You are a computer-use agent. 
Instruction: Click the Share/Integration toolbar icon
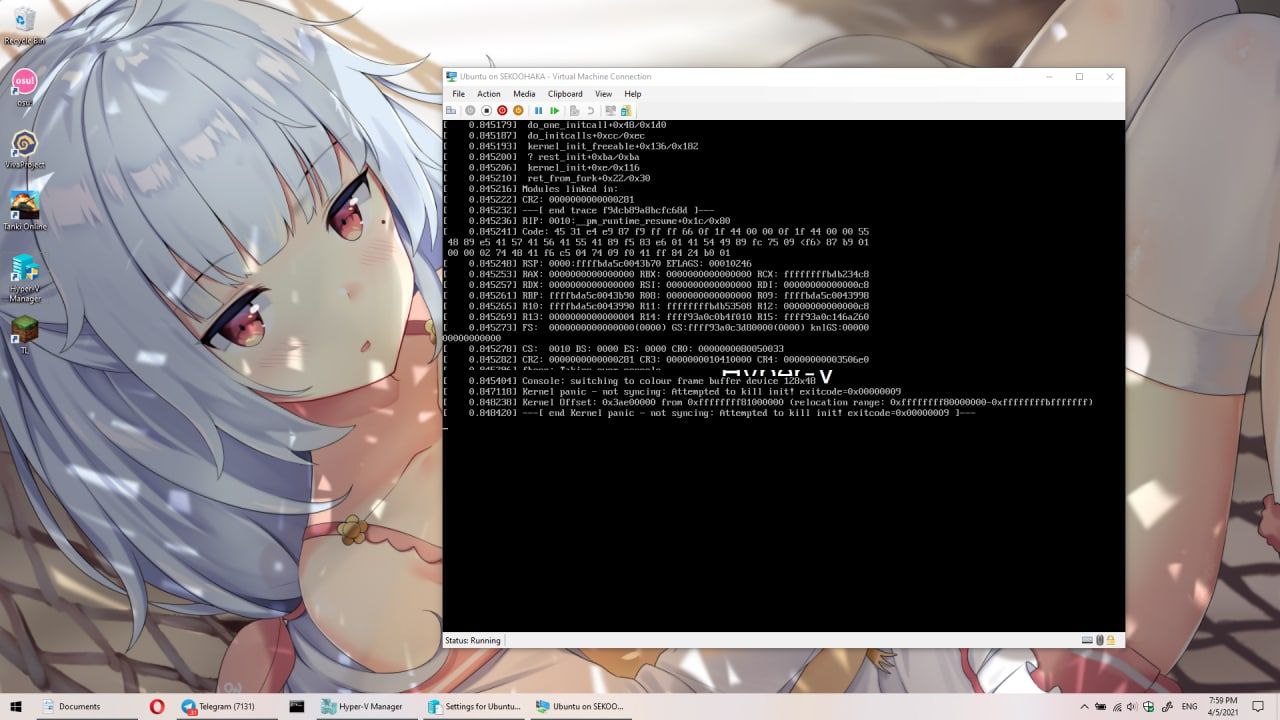(626, 110)
